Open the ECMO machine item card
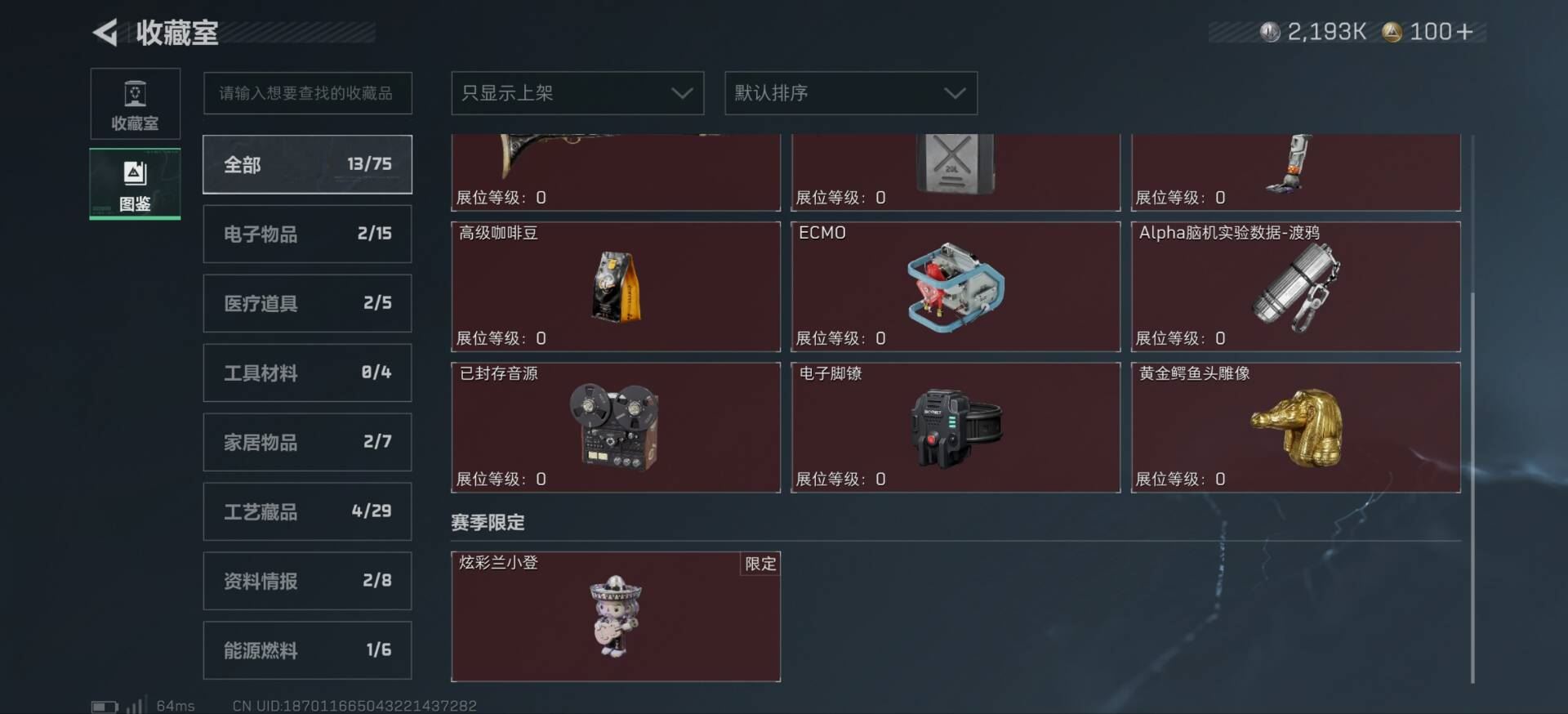This screenshot has height=714, width=1568. point(955,287)
